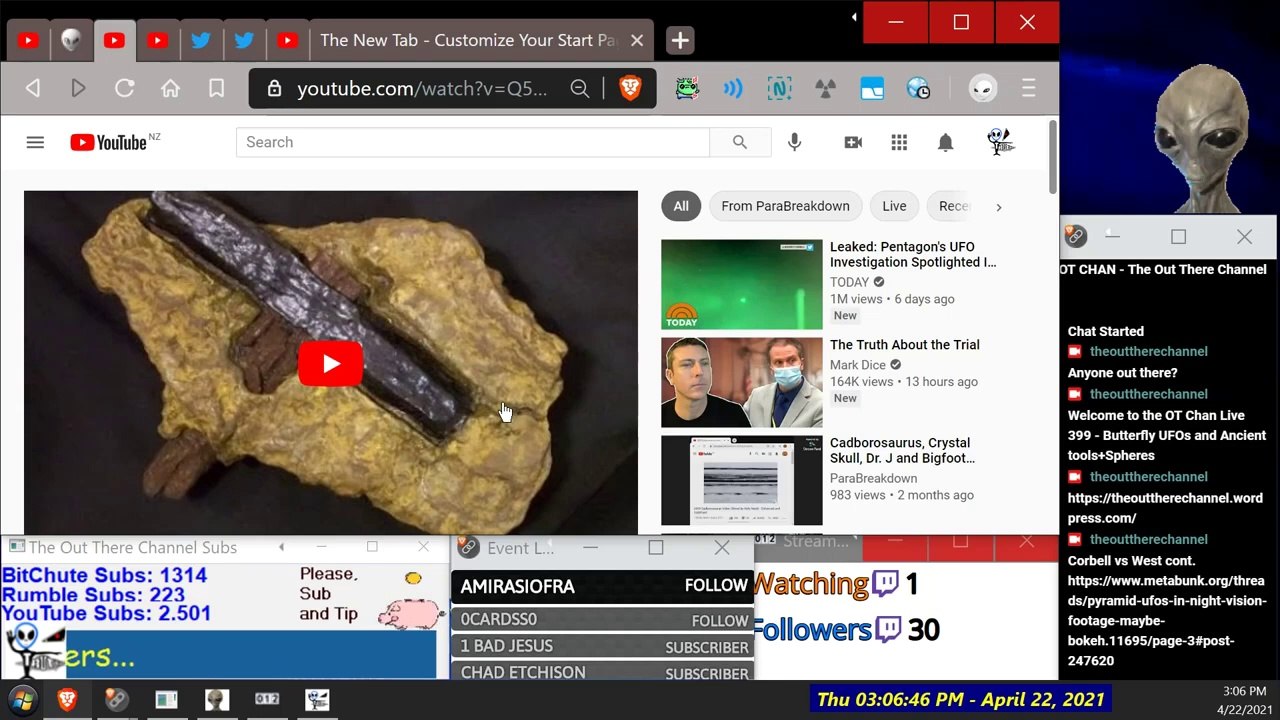Open YouTube notifications bell
This screenshot has height=720, width=1280.
pyautogui.click(x=945, y=142)
